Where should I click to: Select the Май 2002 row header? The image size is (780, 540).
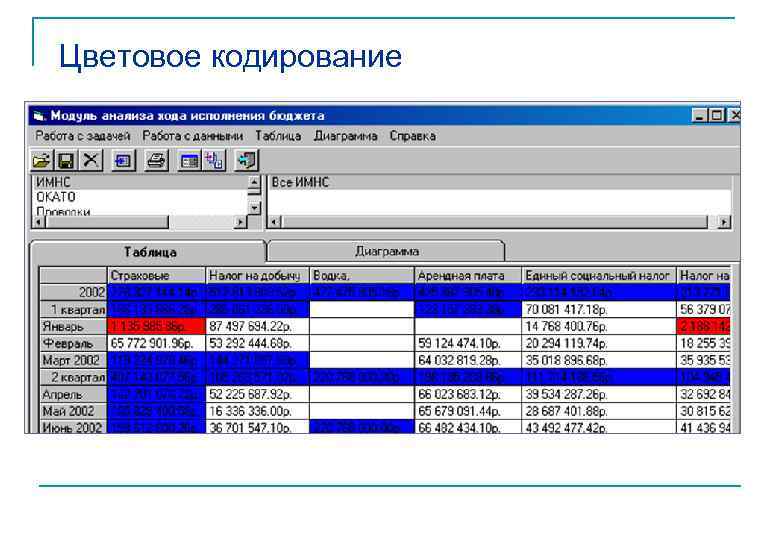point(73,411)
